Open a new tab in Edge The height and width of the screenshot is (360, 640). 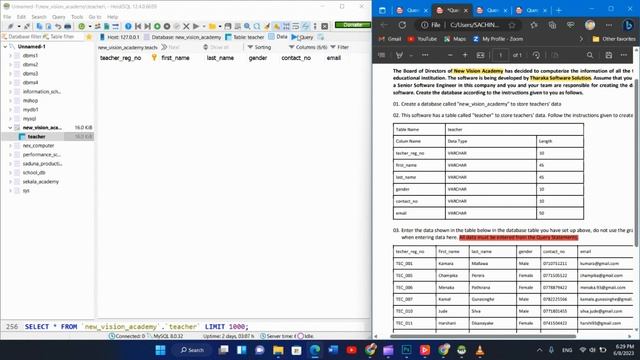click(x=559, y=10)
